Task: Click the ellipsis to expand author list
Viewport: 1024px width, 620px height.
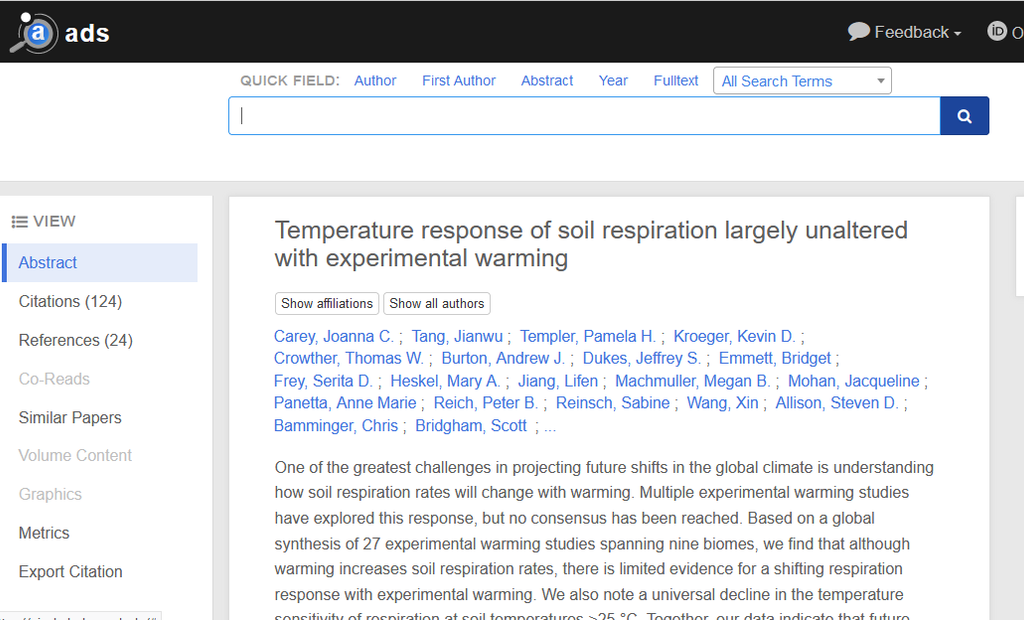Action: (x=550, y=426)
